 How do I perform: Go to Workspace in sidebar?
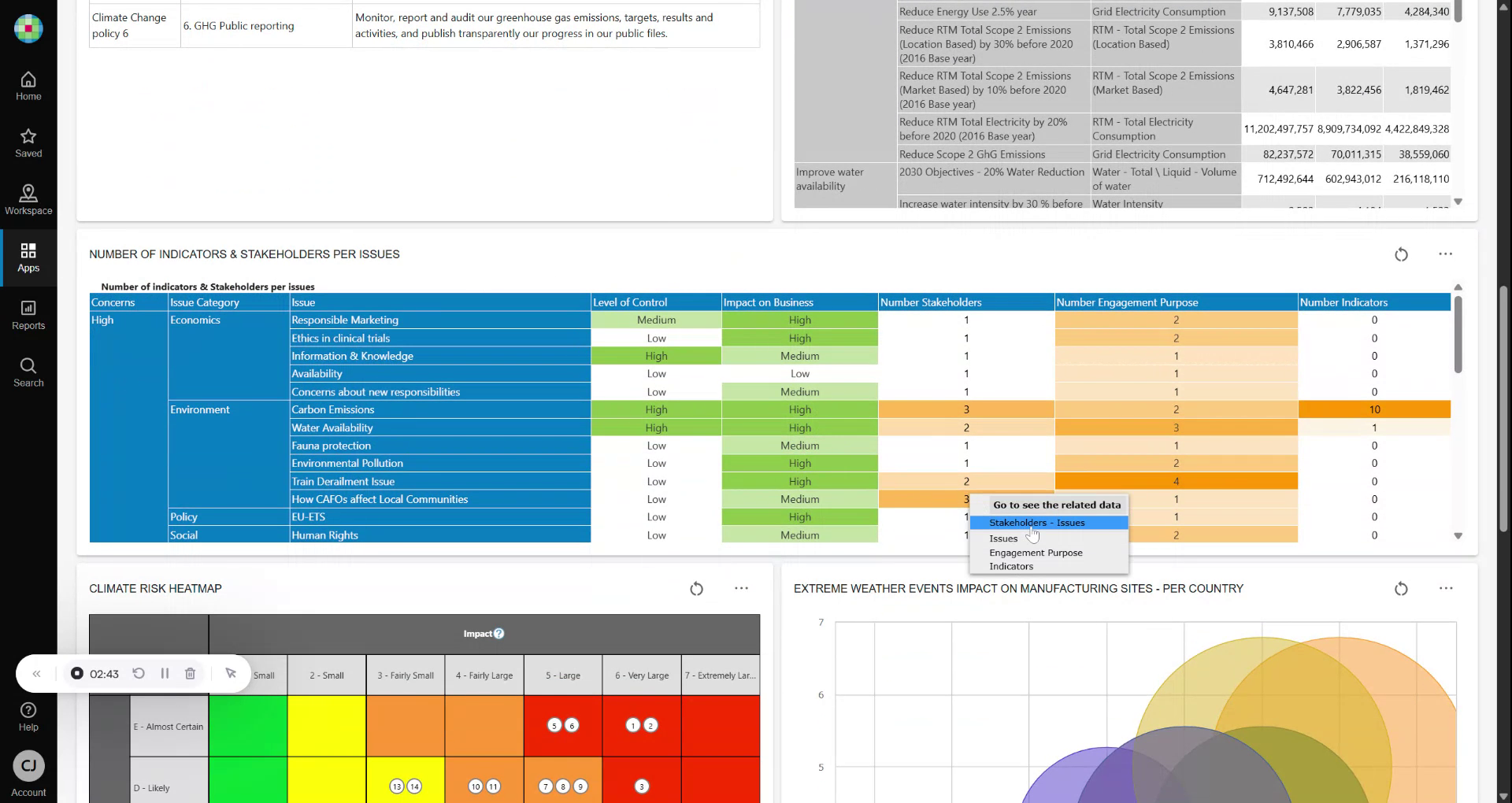(28, 201)
